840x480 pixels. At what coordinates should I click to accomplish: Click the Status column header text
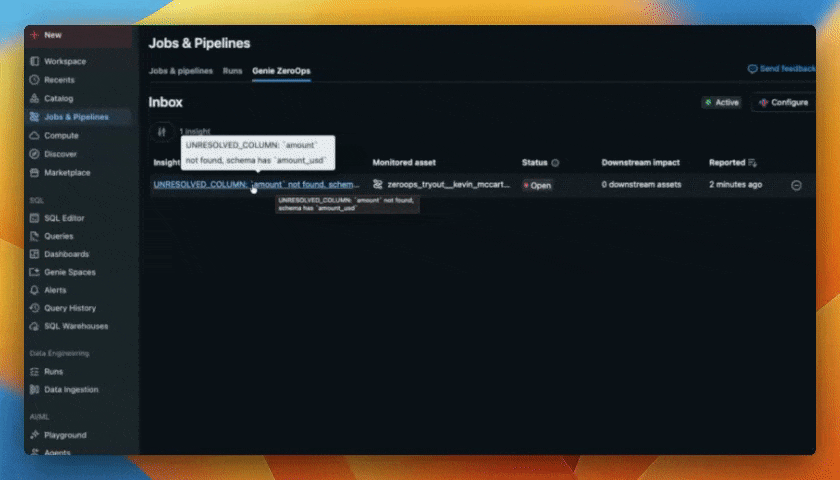[535, 163]
